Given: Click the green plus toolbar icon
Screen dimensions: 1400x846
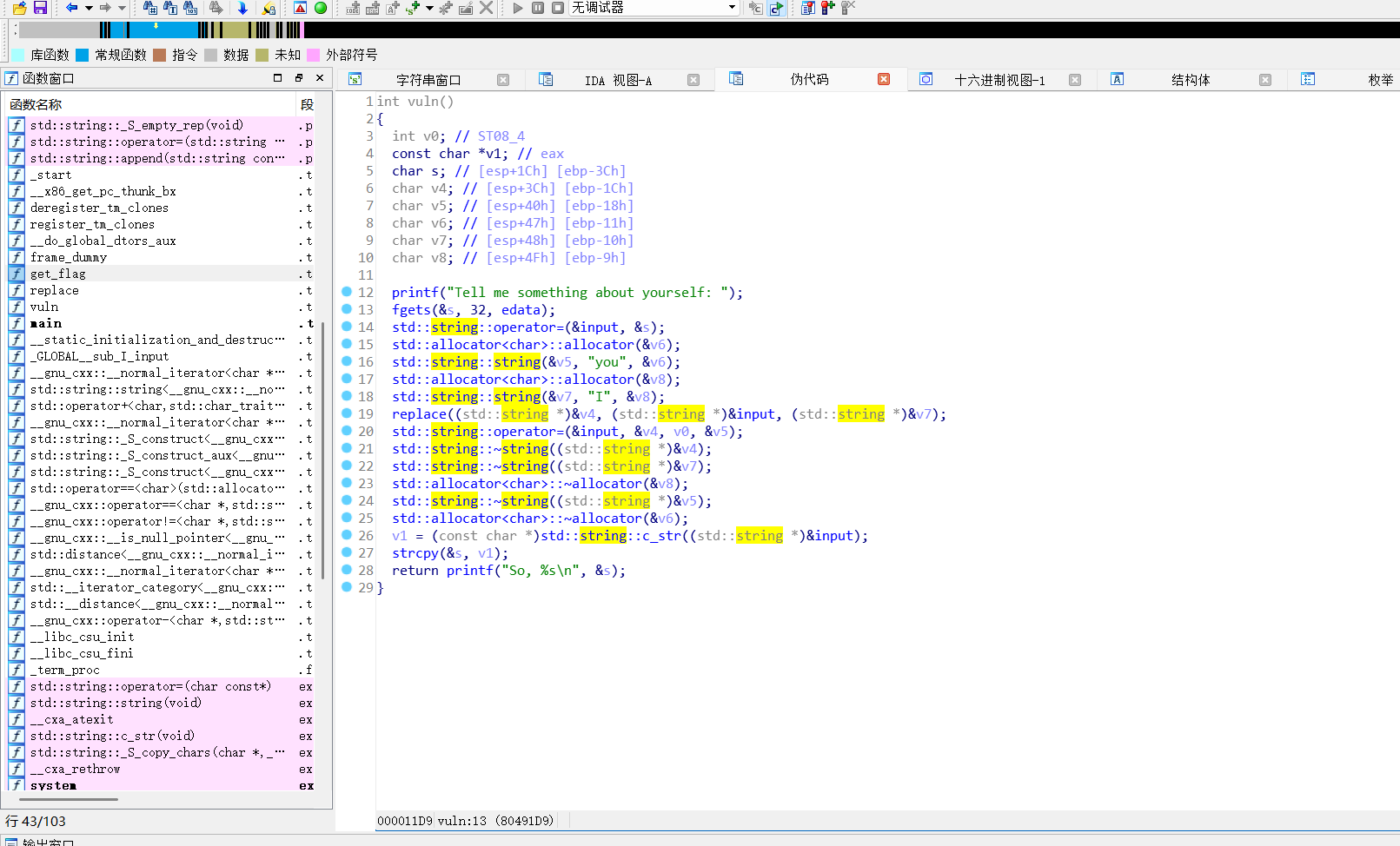Looking at the screenshot, I should [x=413, y=8].
